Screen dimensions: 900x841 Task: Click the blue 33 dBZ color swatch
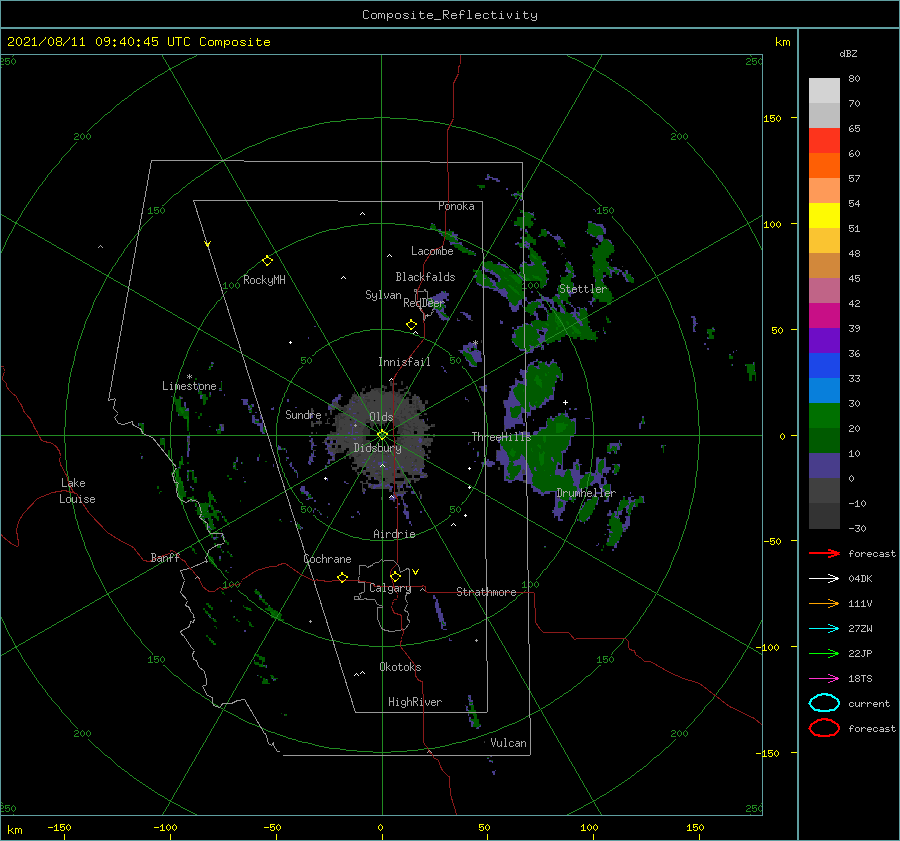(824, 366)
